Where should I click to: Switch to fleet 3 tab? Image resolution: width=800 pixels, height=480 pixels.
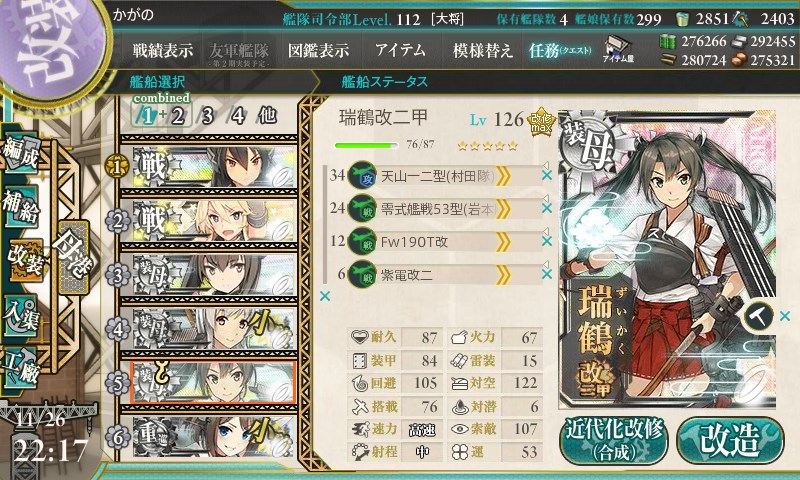coord(207,116)
